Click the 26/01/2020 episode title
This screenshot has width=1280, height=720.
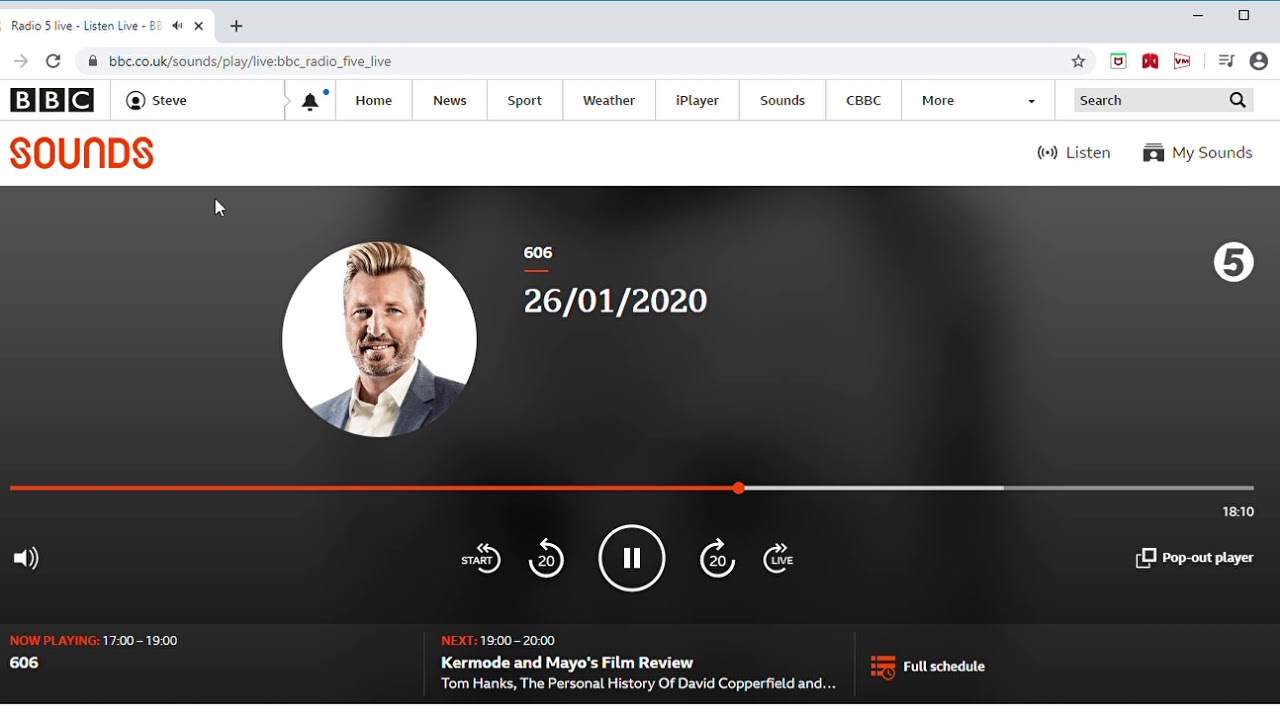(615, 301)
